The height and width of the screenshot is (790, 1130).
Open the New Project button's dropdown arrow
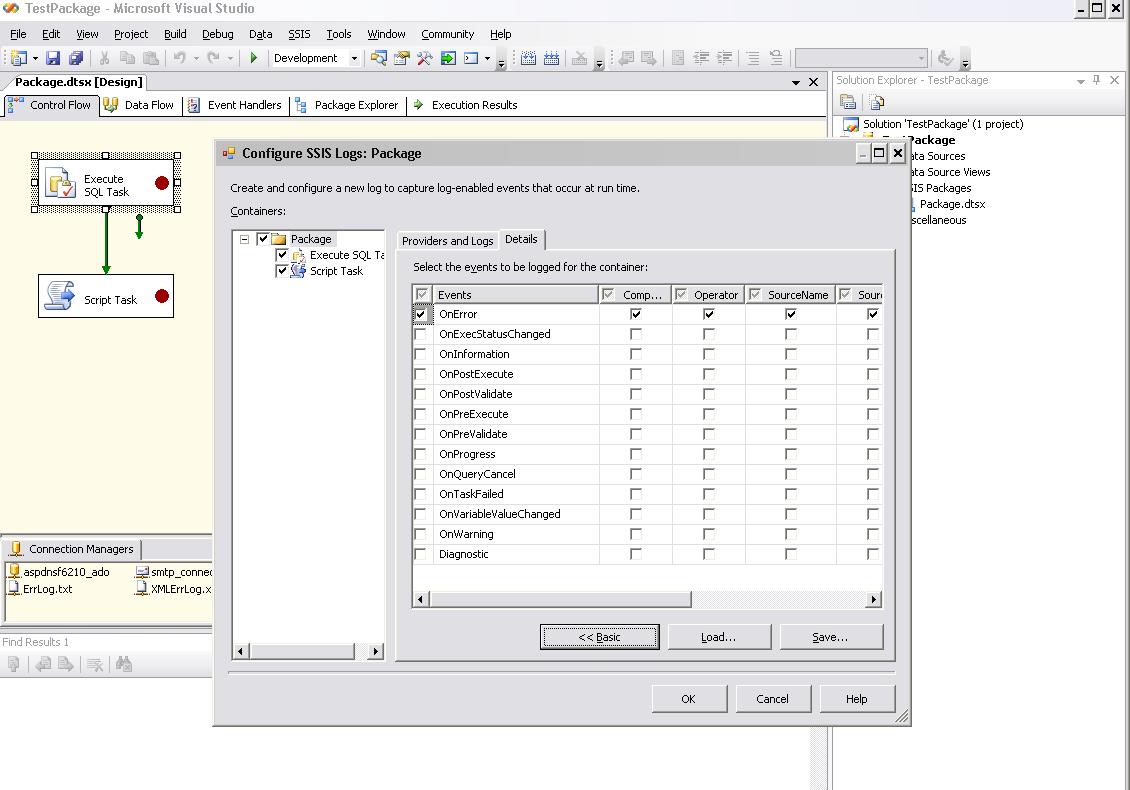tap(34, 59)
